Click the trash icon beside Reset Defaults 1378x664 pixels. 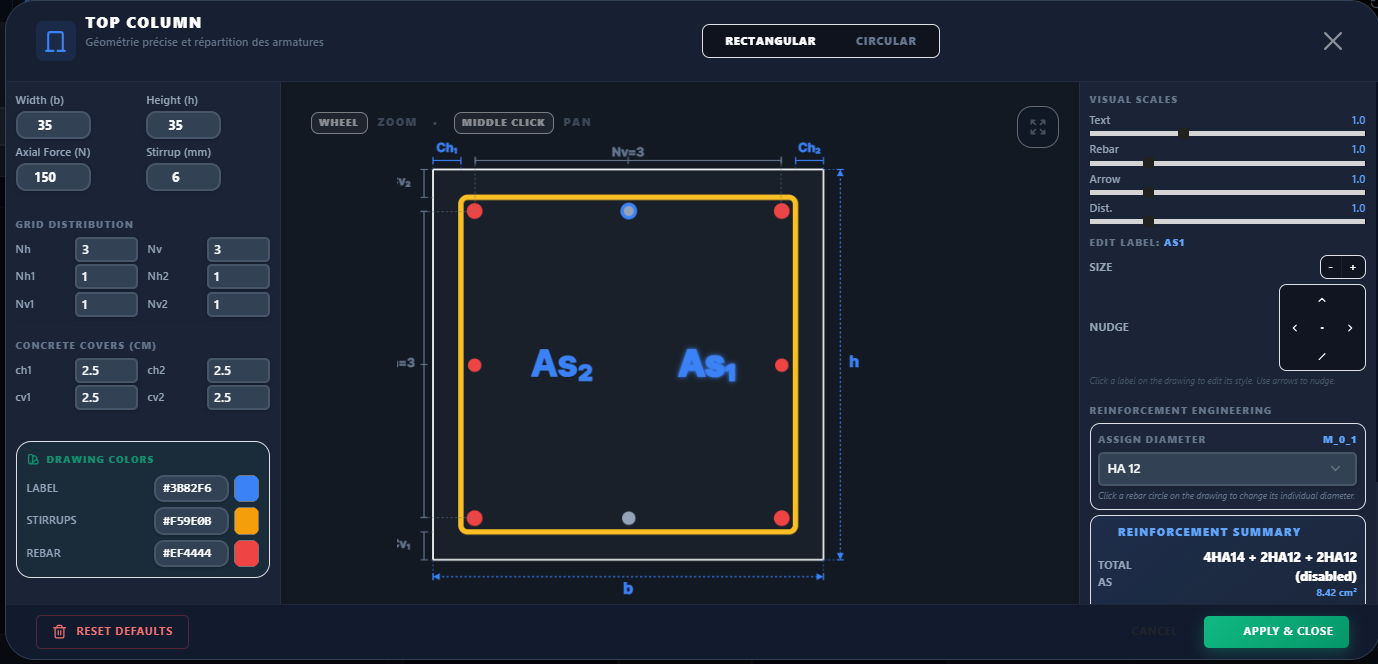click(x=59, y=631)
